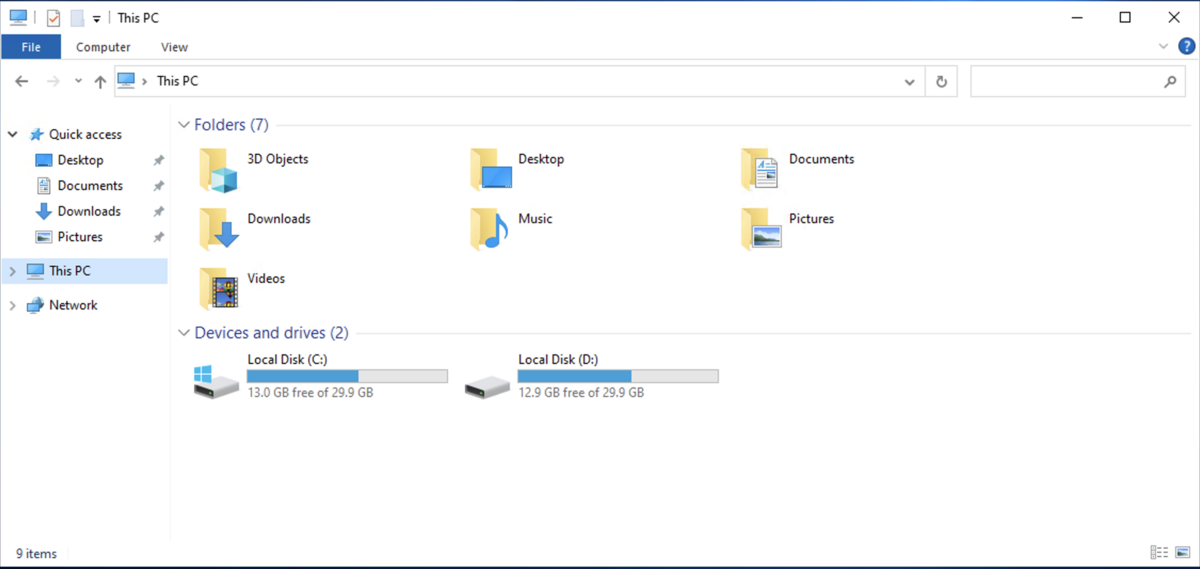
Task: Open the 3D Objects folder icon
Action: click(219, 170)
